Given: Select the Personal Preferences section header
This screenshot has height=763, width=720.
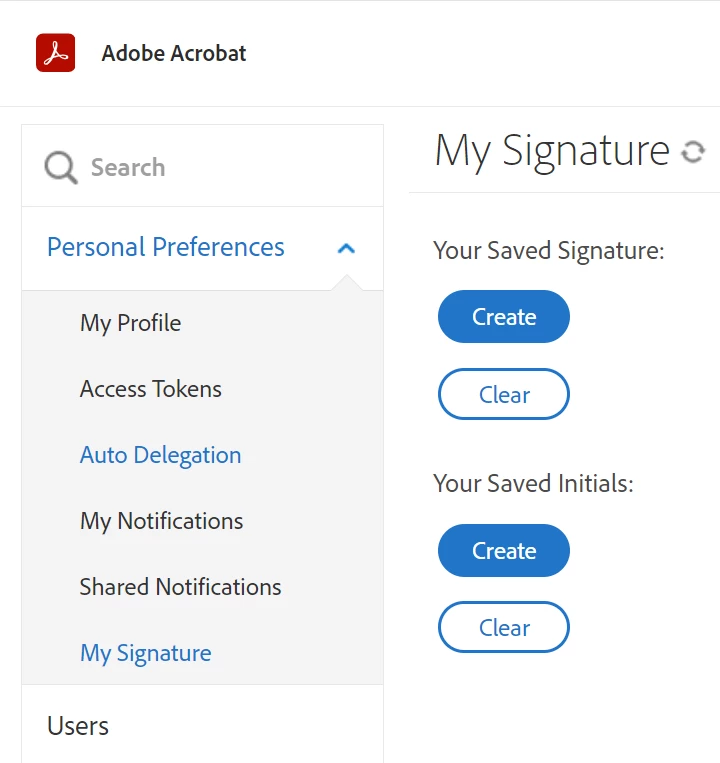Looking at the screenshot, I should pyautogui.click(x=166, y=247).
